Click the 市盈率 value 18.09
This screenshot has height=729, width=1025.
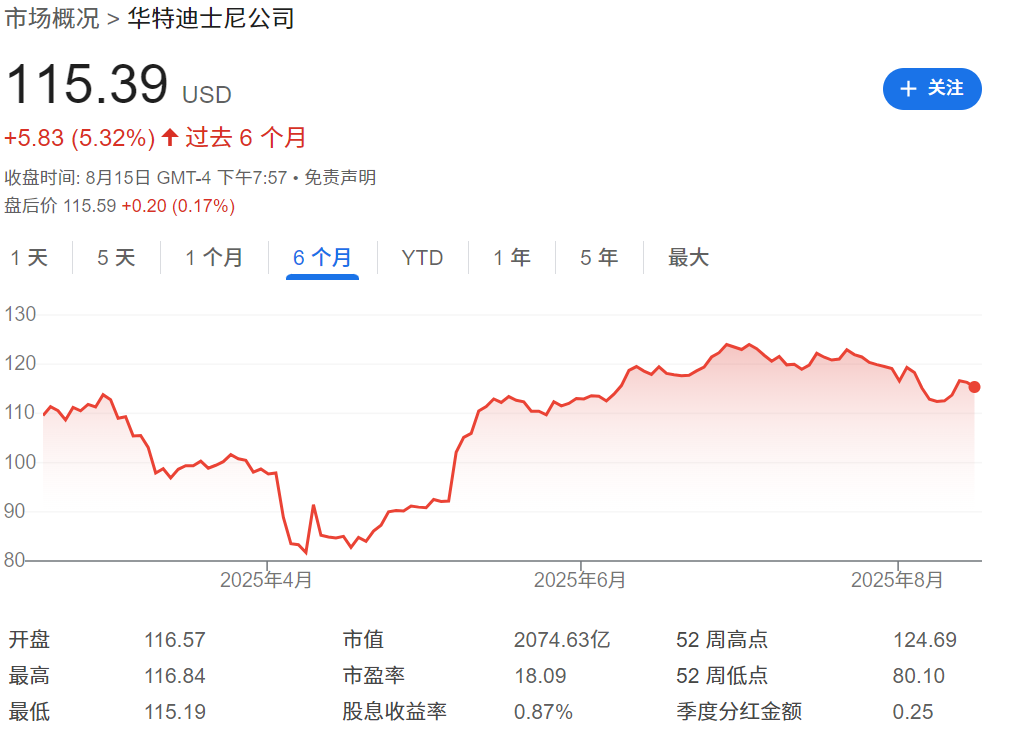pos(540,675)
